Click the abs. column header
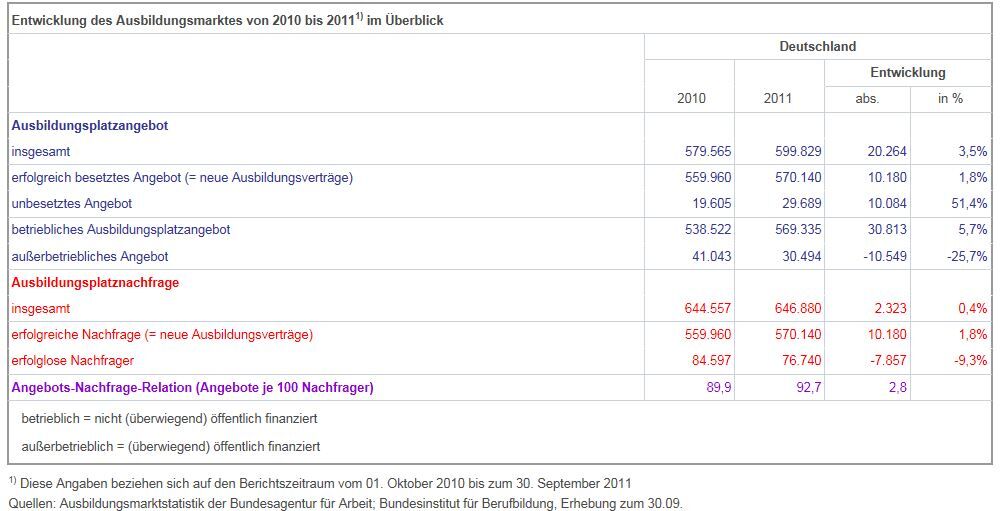The width and height of the screenshot is (1004, 511). pos(867,98)
